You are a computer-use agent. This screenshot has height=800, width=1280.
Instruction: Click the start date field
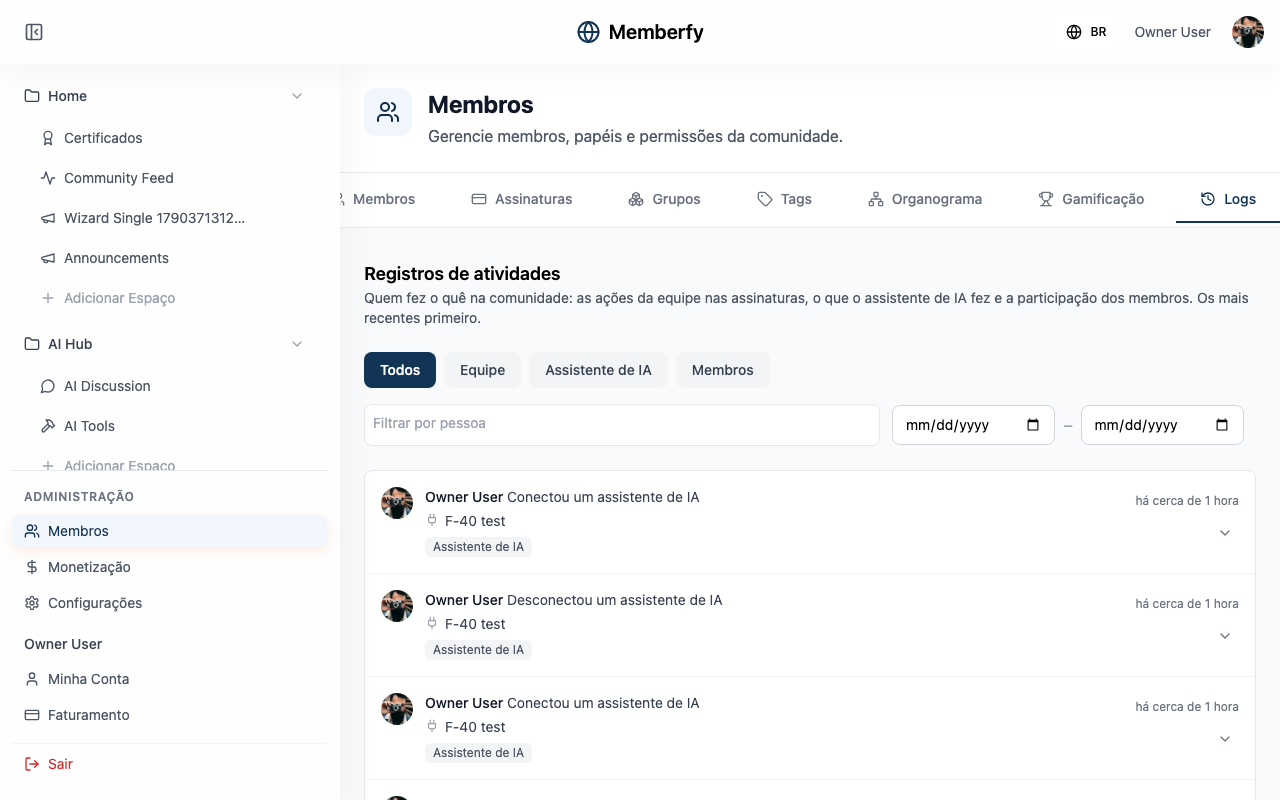(x=973, y=425)
